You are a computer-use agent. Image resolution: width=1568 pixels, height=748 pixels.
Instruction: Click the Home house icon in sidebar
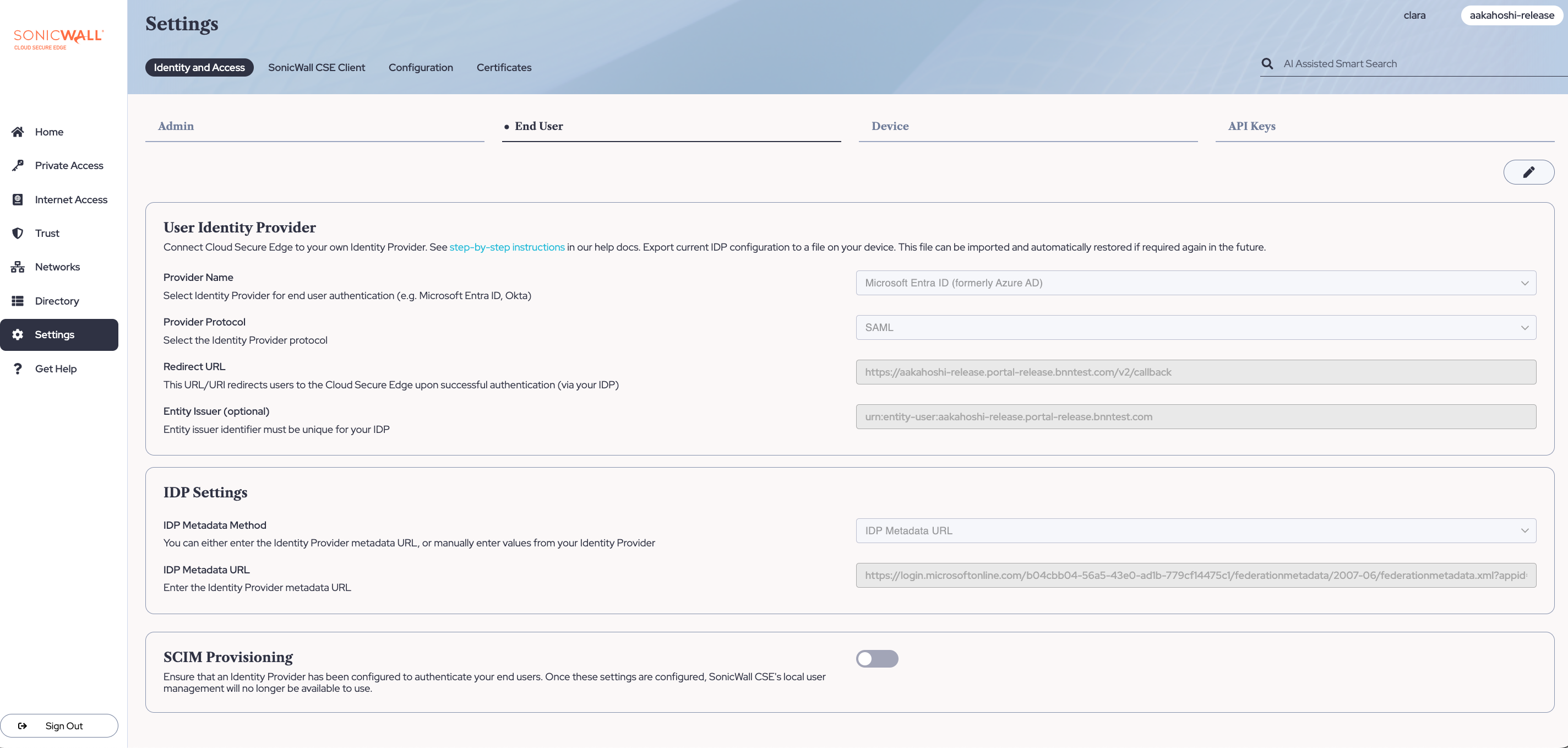[x=18, y=132]
